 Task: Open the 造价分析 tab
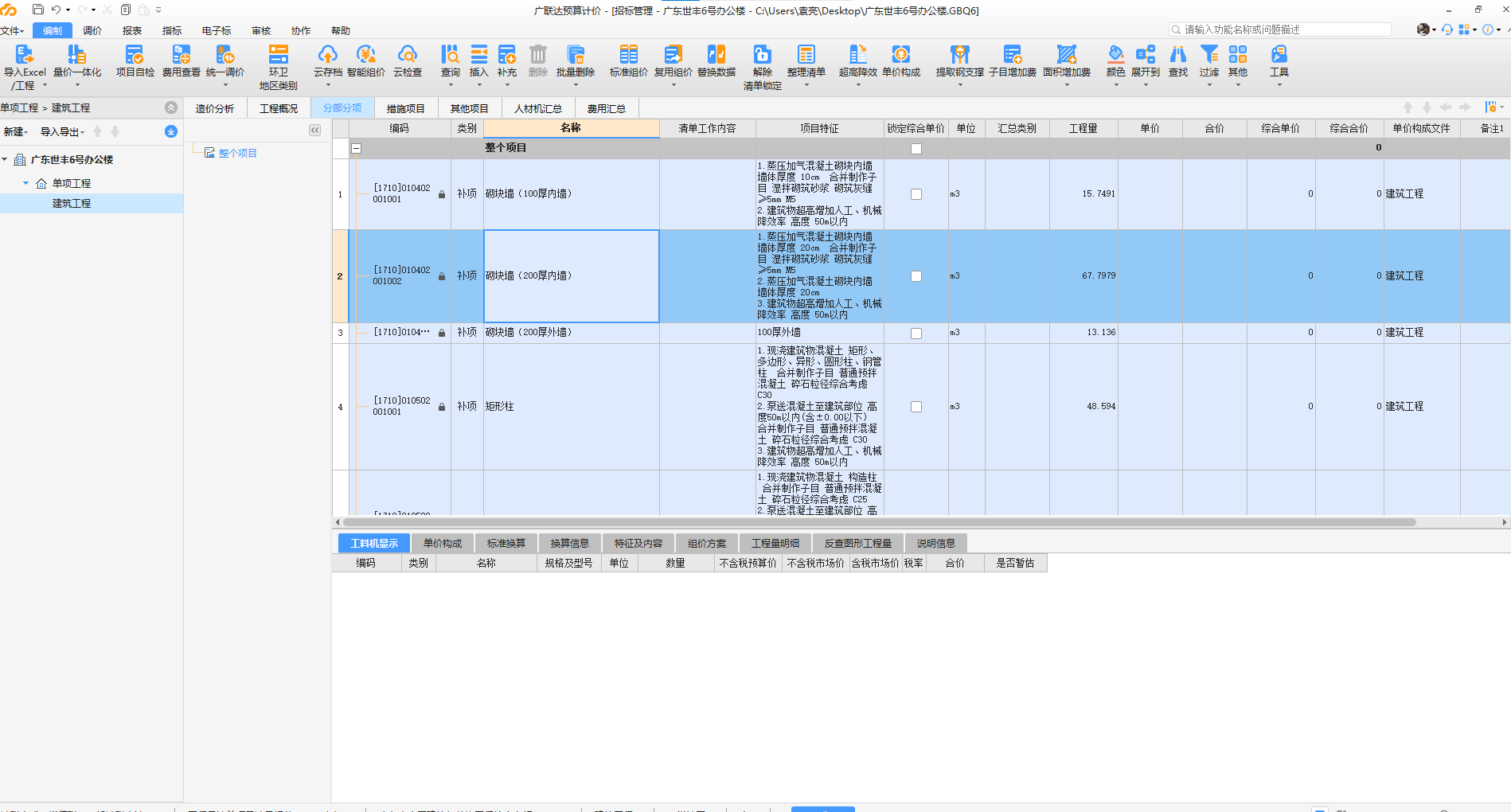coord(215,109)
